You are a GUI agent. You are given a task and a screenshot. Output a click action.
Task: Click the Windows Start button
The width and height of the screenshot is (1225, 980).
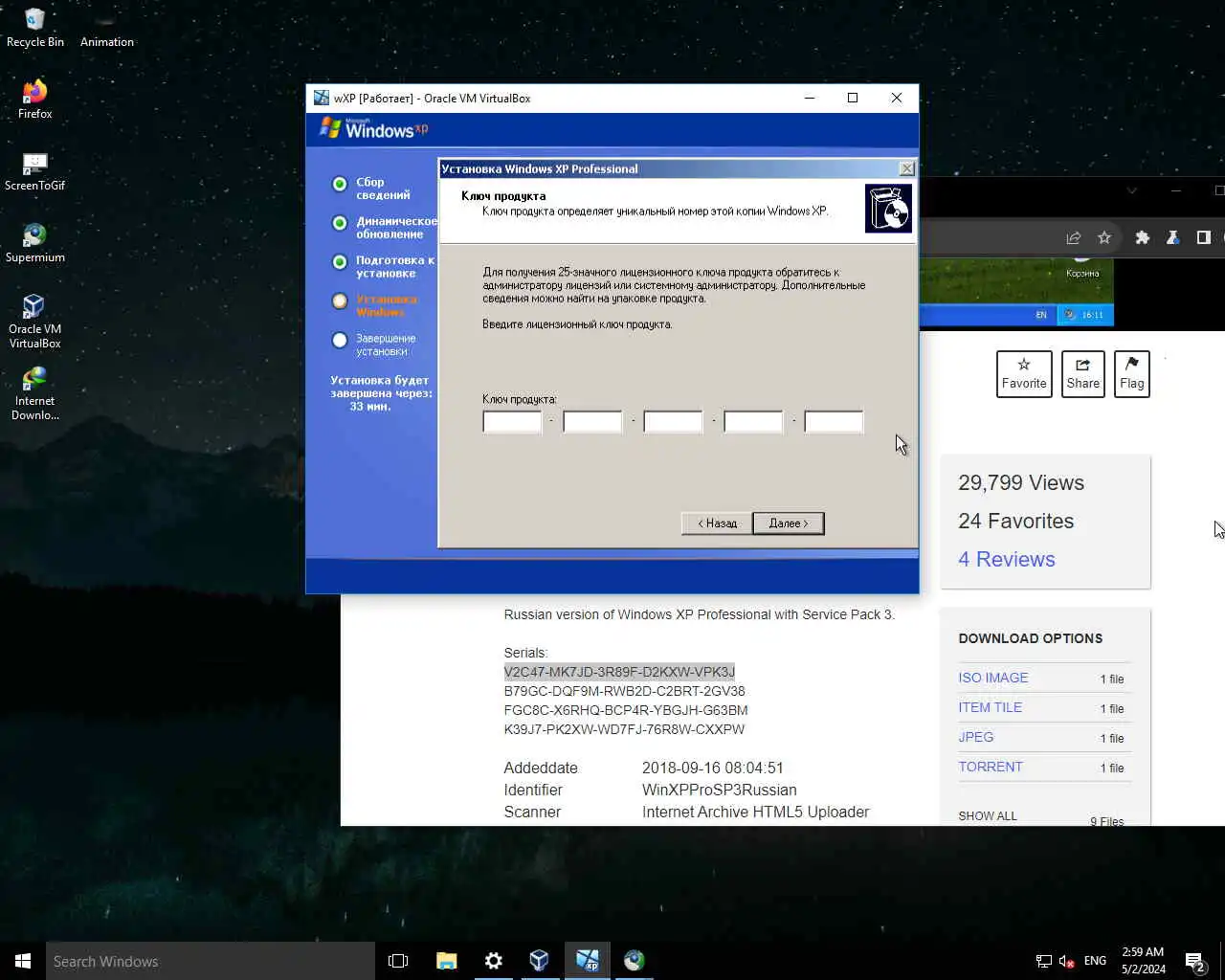[23, 961]
